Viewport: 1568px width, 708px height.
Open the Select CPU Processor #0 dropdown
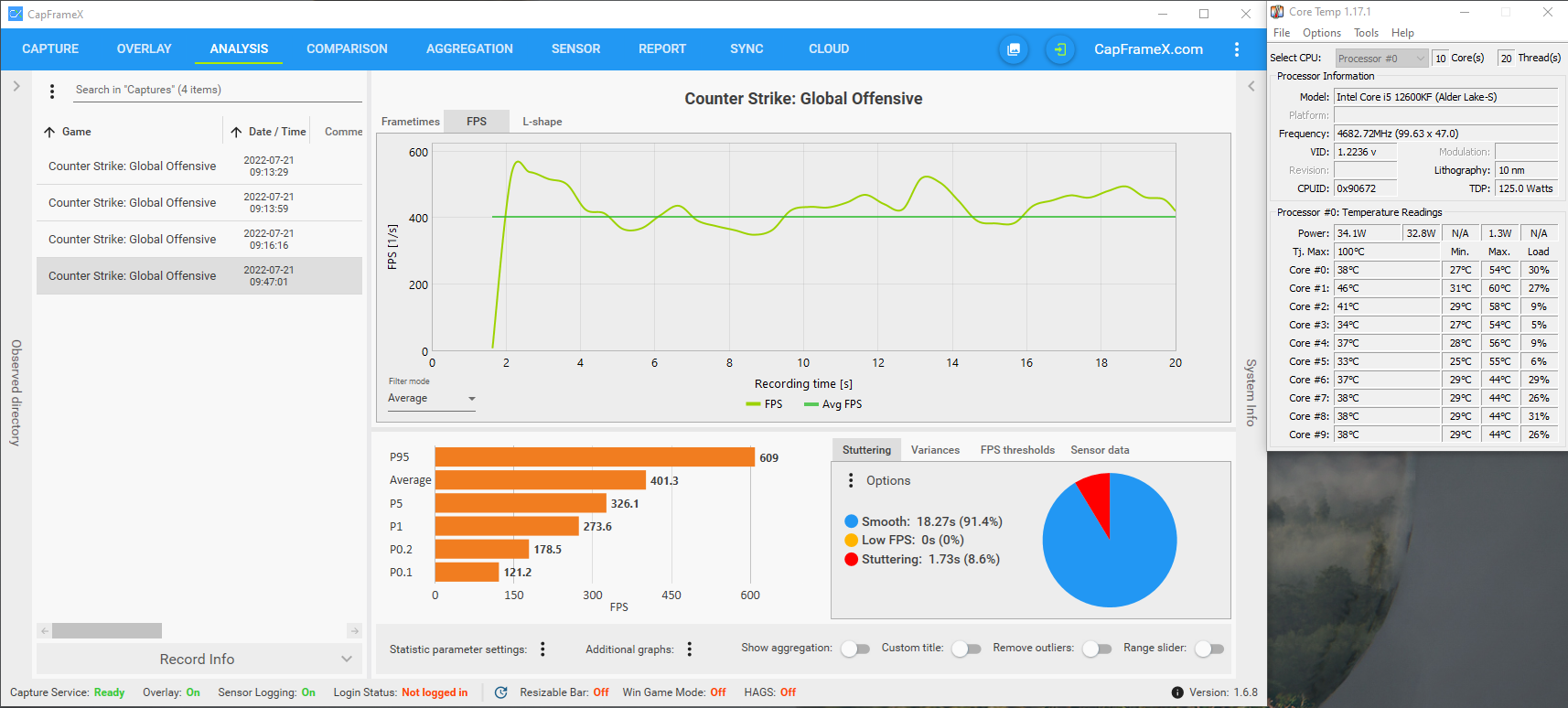1381,59
